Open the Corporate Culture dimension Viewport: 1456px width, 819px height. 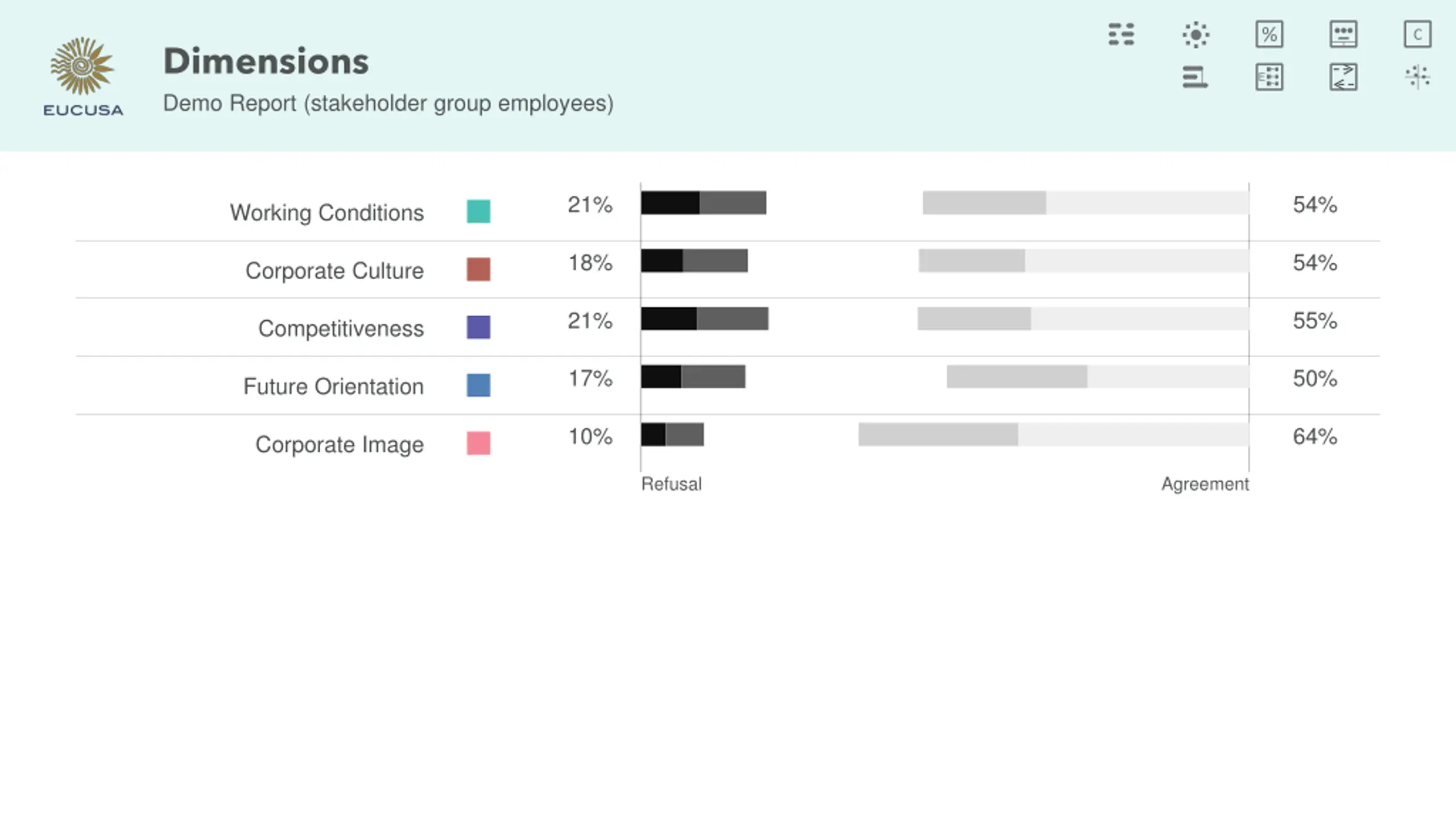tap(334, 271)
